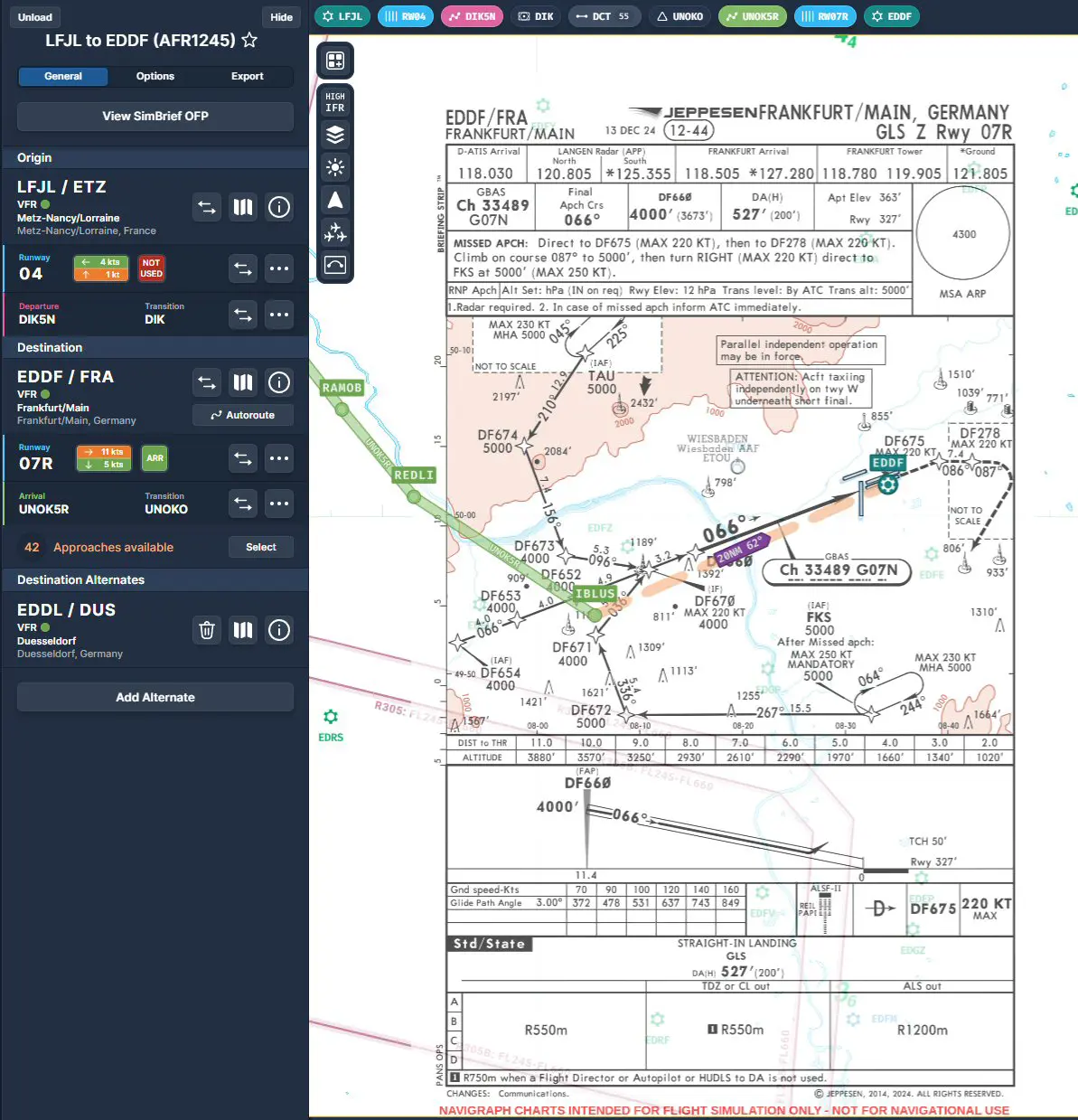
Task: Click the EDRS airport symbol on map
Action: point(331,717)
